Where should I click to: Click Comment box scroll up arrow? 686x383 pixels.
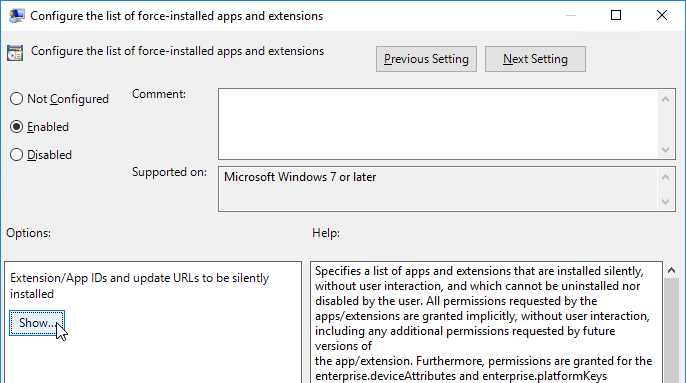[x=665, y=99]
